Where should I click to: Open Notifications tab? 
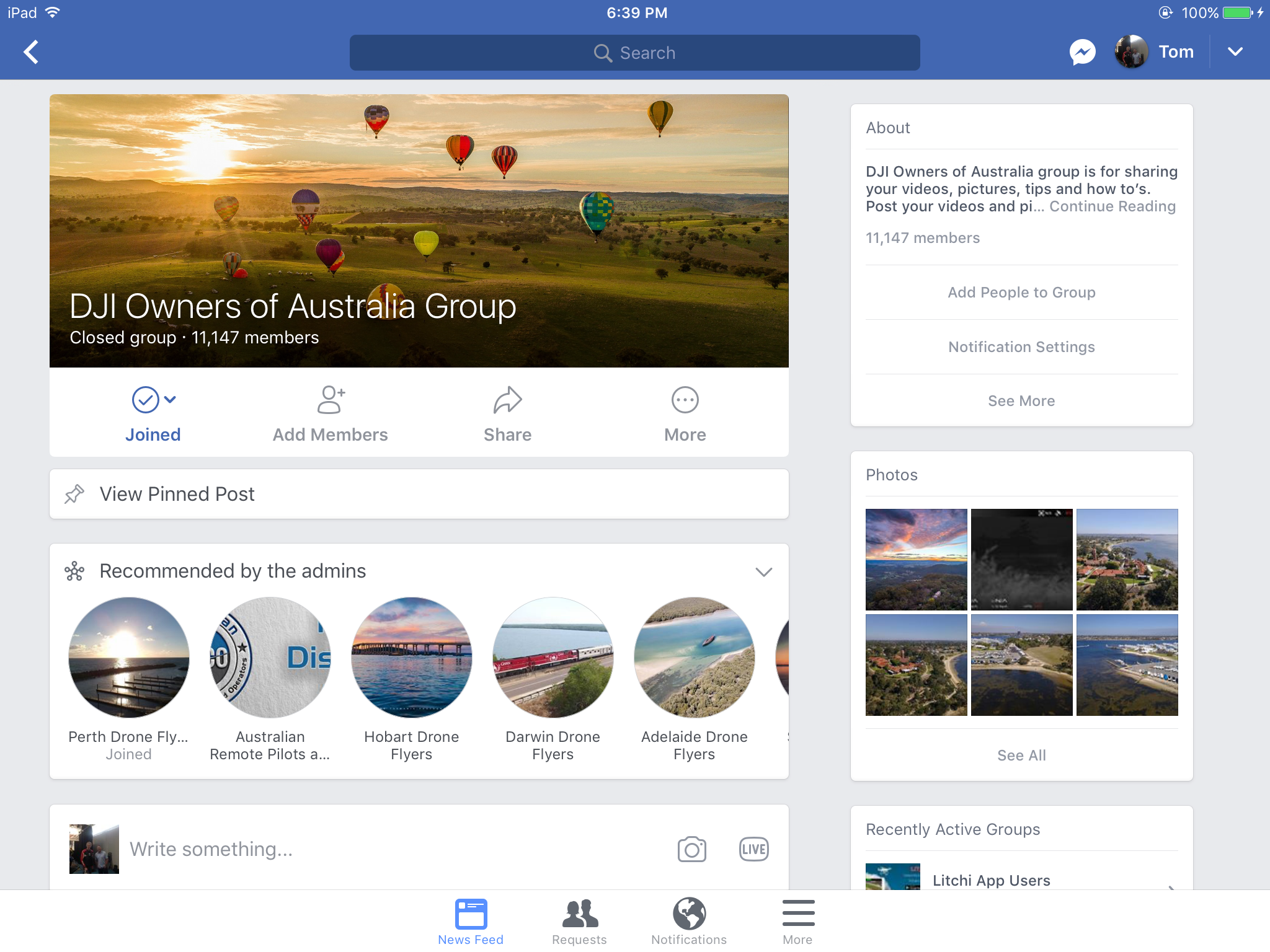(x=689, y=922)
